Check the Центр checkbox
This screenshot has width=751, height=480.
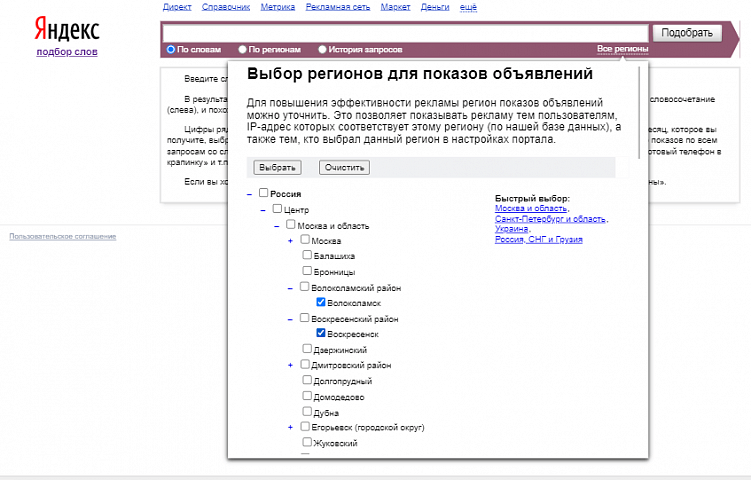(277, 208)
